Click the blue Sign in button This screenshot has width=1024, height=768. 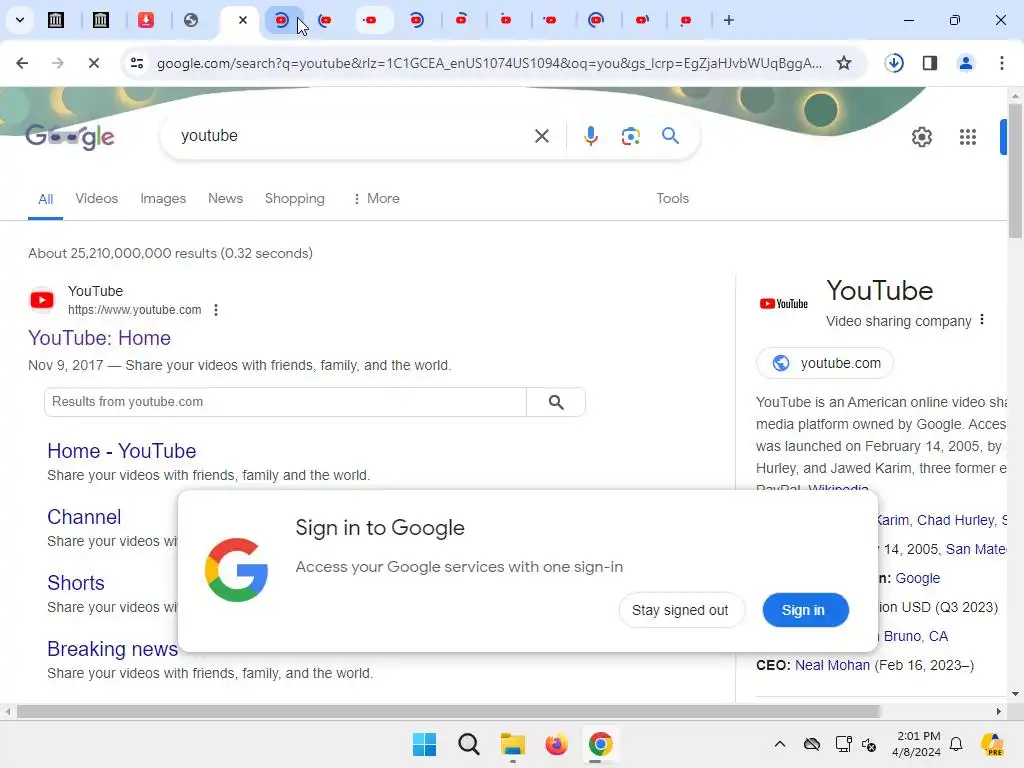click(805, 610)
